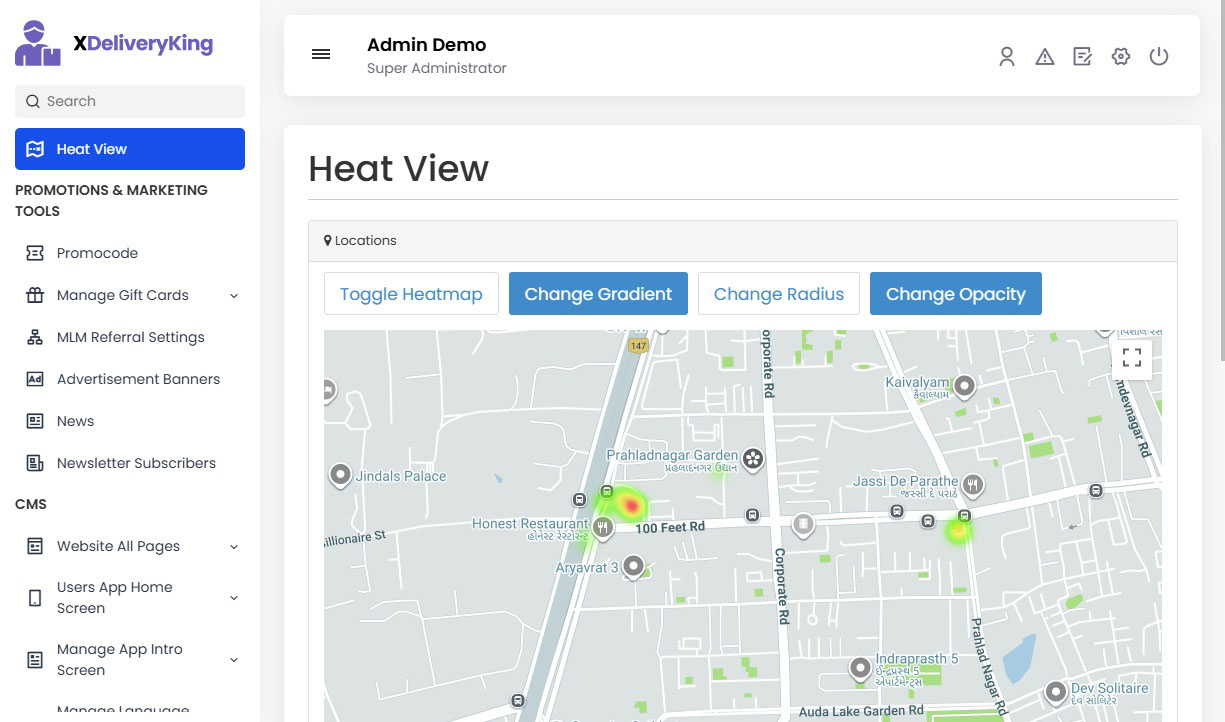Go to Newsletter Subscribers page
The width and height of the screenshot is (1225, 722).
pos(136,463)
